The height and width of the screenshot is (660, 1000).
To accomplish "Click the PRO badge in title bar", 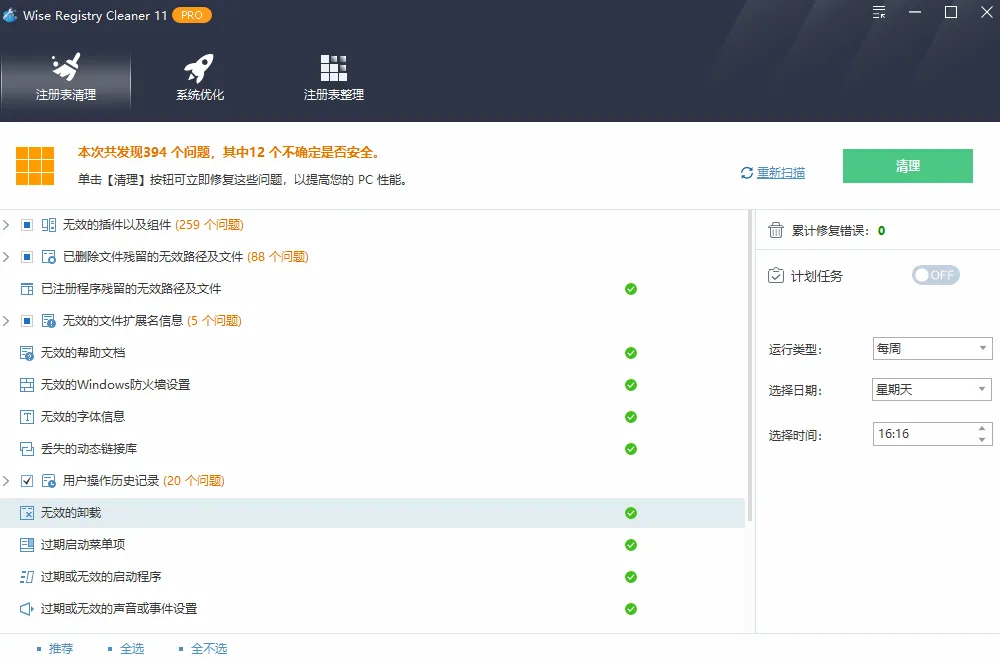I will [191, 15].
